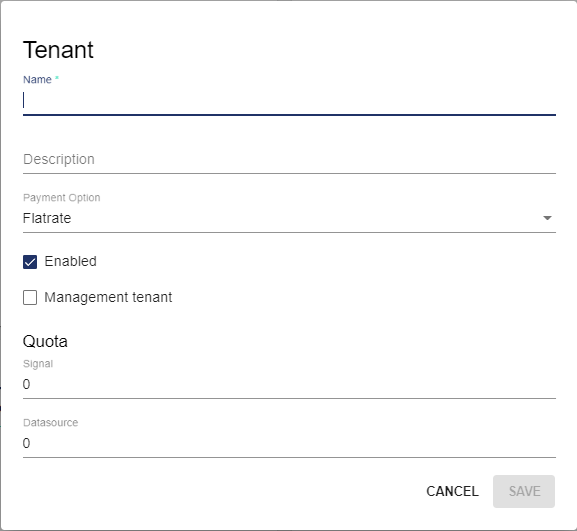Open the Flatrate payment option selector
Viewport: 577px width, 531px height.
click(289, 218)
